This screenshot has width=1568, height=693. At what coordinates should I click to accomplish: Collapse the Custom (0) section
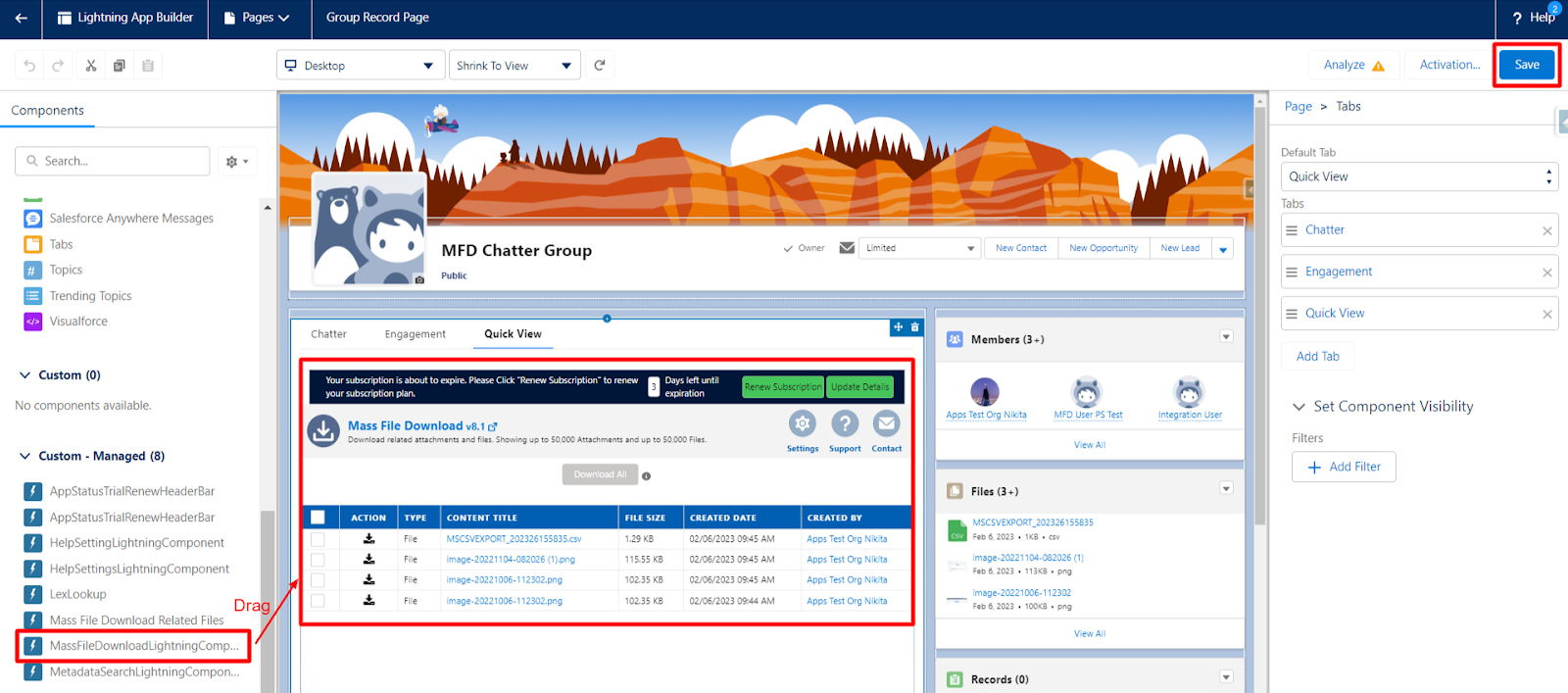click(x=25, y=375)
